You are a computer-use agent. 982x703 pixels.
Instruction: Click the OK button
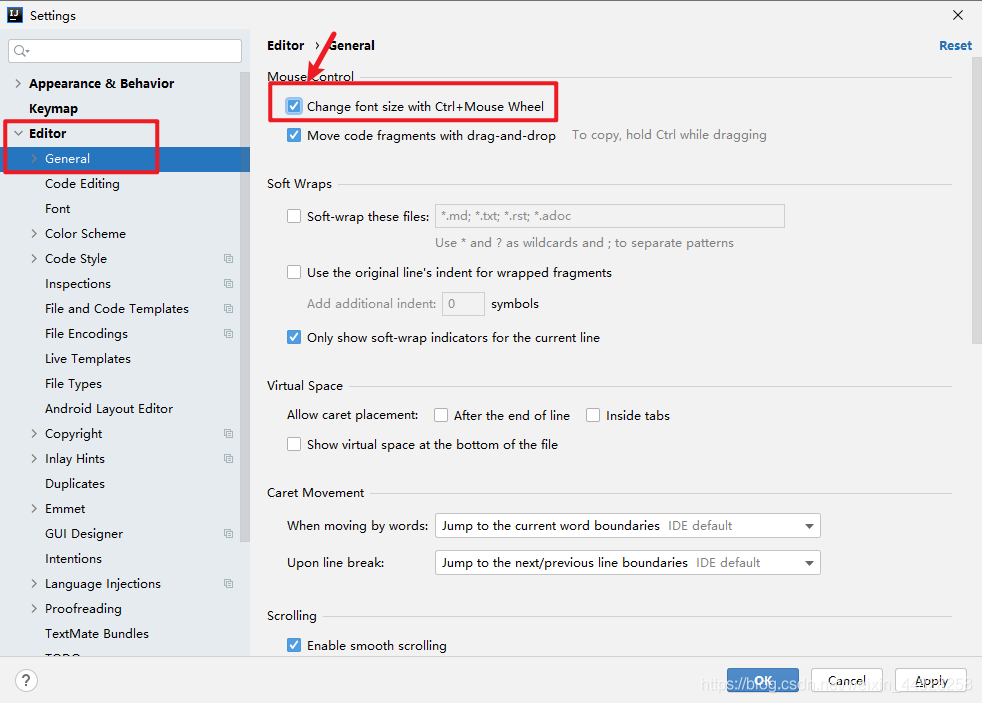tap(763, 680)
